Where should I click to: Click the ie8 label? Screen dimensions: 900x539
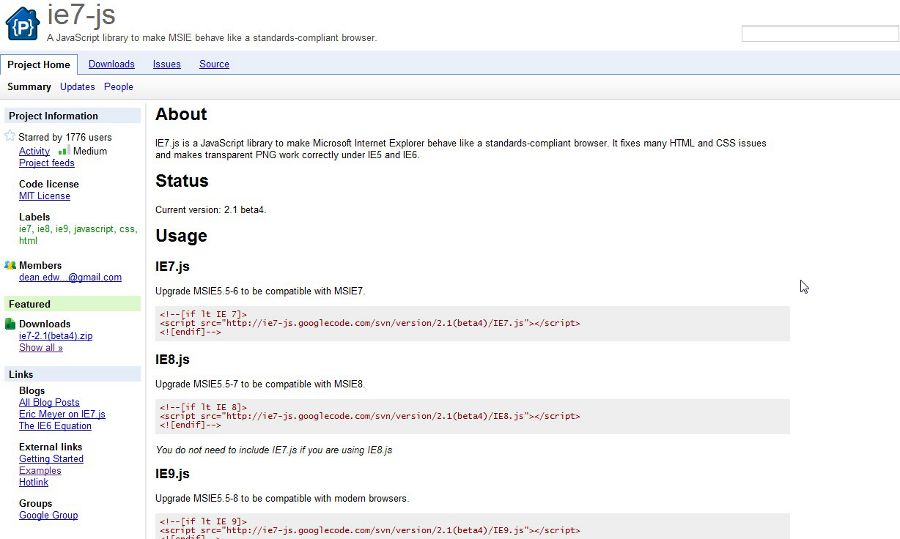point(44,229)
